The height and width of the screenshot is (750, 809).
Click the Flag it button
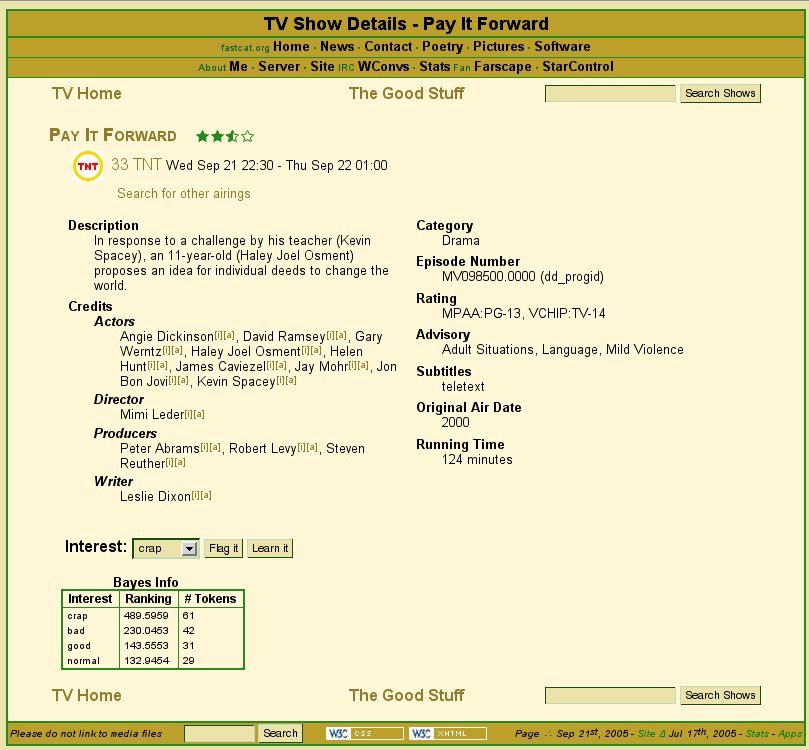click(223, 548)
